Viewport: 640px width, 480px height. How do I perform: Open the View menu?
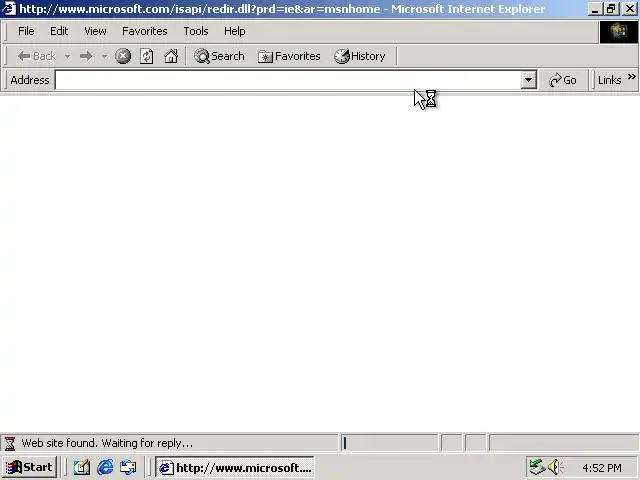(95, 31)
